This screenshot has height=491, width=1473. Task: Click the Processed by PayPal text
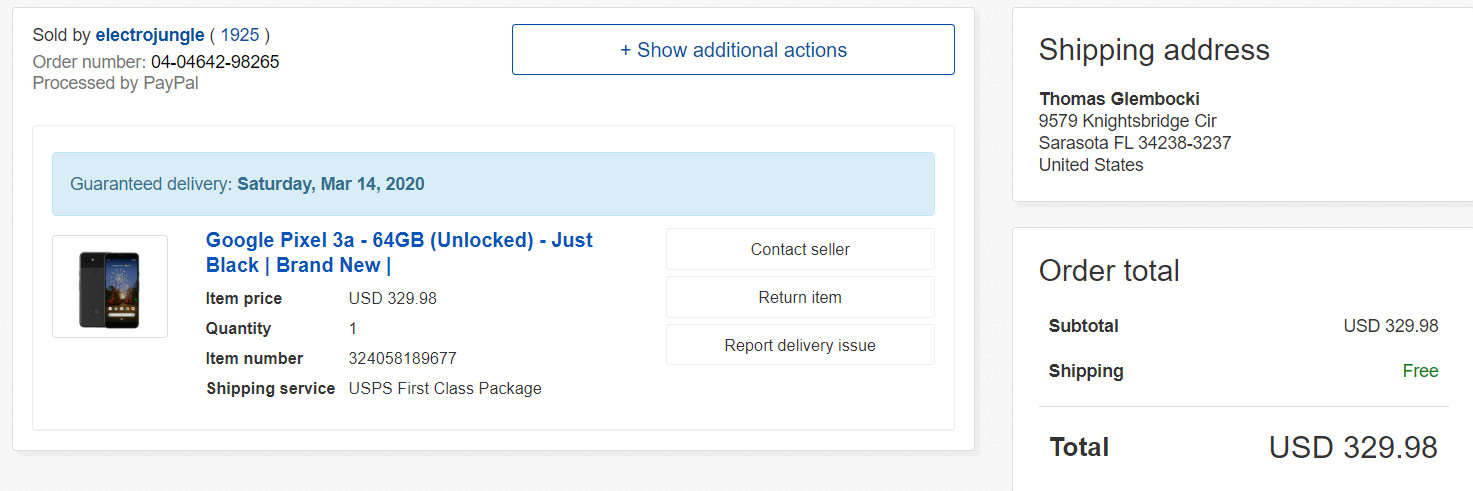(x=115, y=83)
